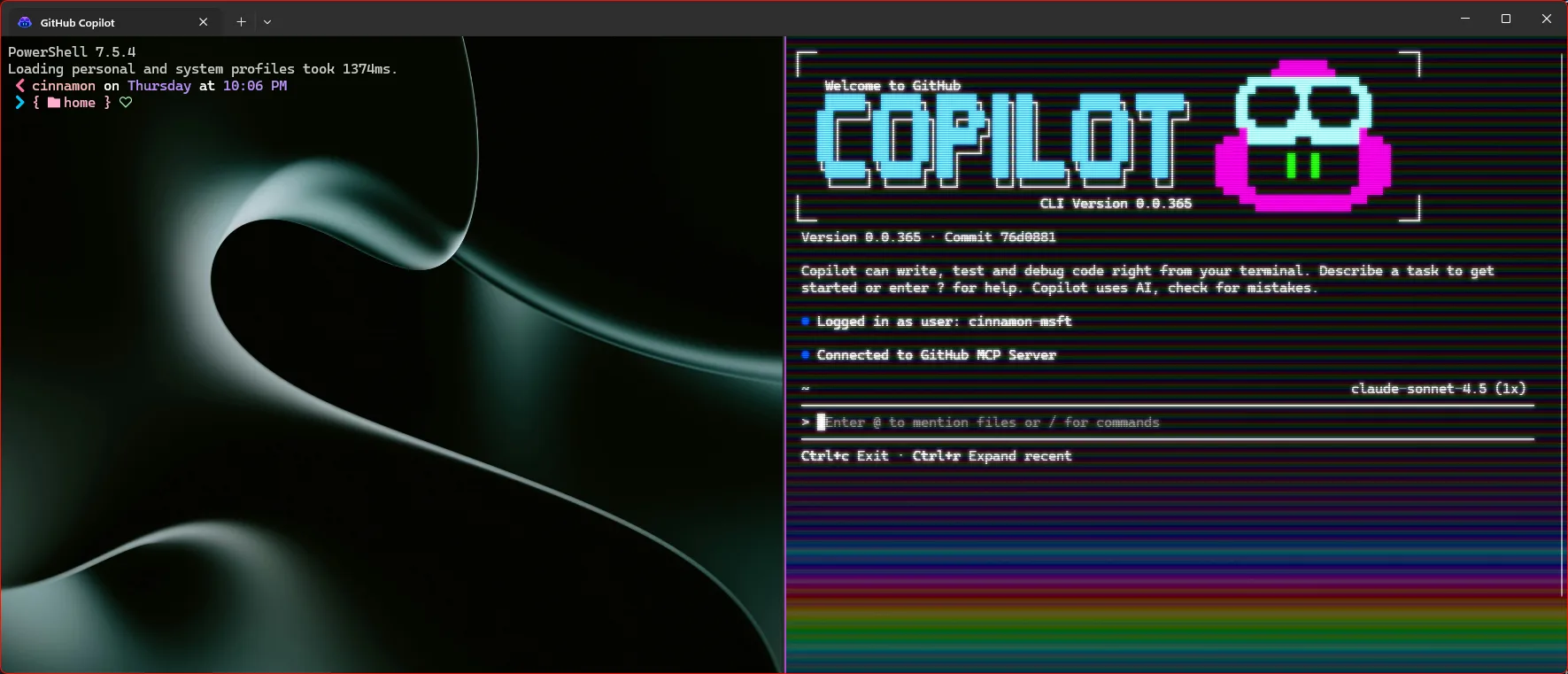Click the Copilot icon on the tab

[x=25, y=22]
